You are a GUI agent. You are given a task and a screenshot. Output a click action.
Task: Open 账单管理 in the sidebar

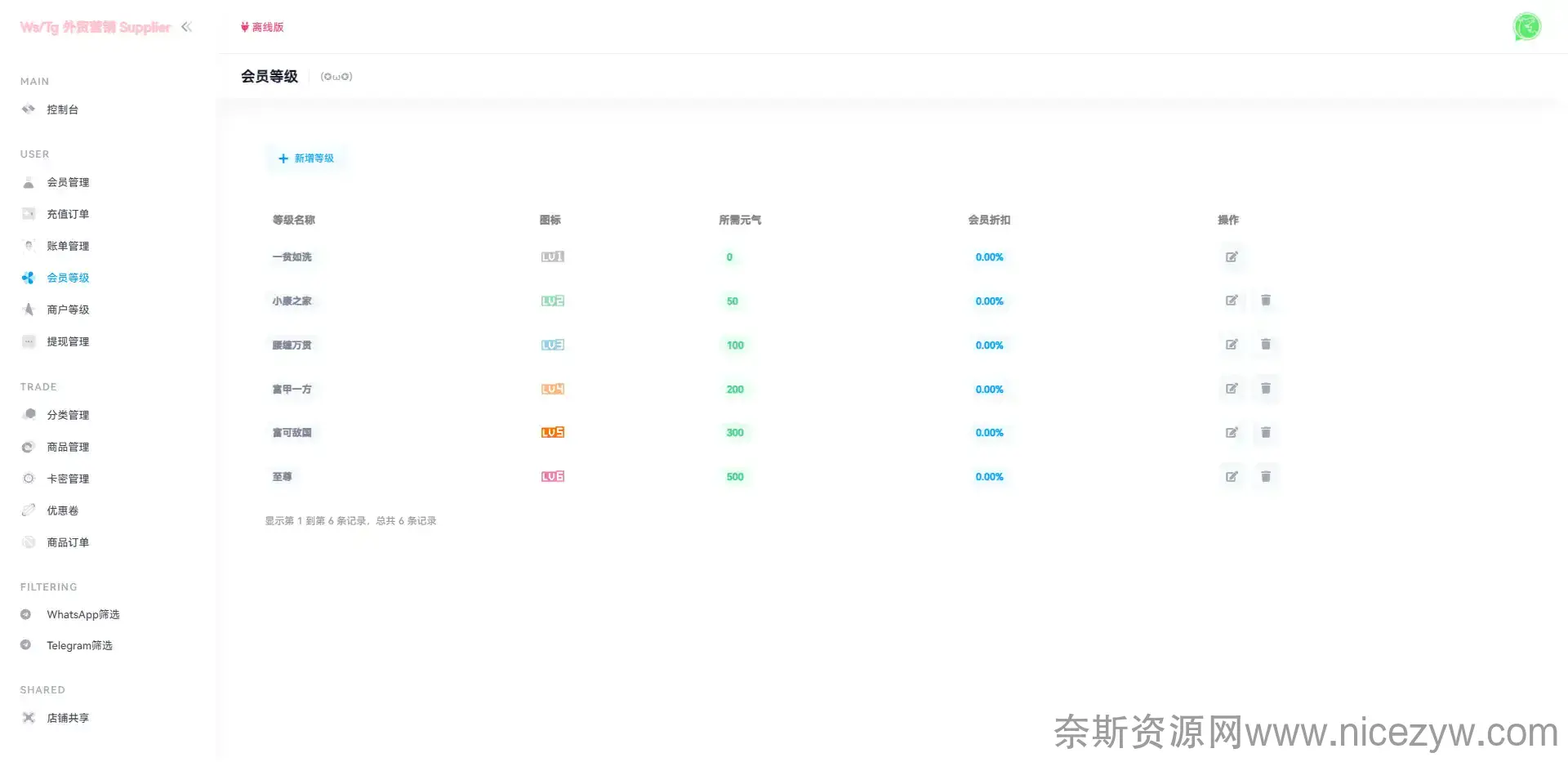68,246
